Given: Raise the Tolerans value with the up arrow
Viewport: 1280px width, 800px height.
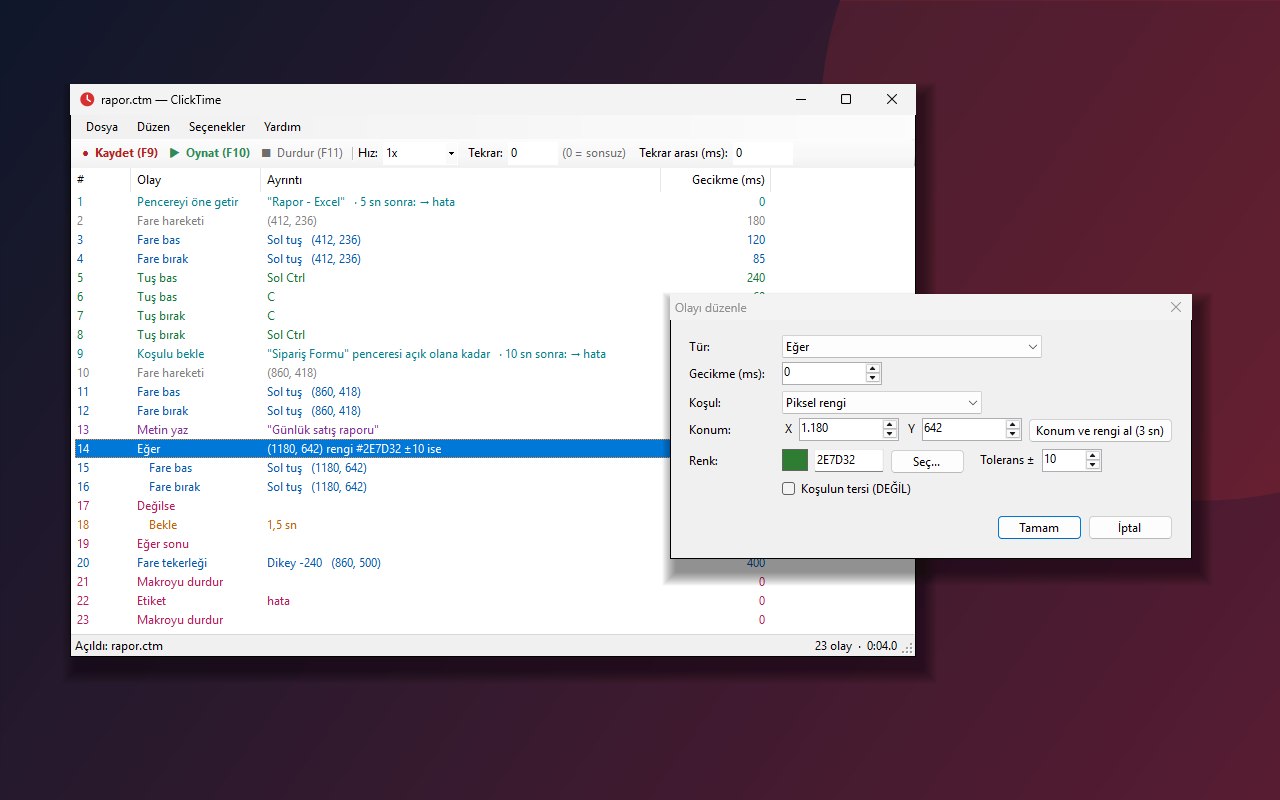Looking at the screenshot, I should (x=1093, y=455).
